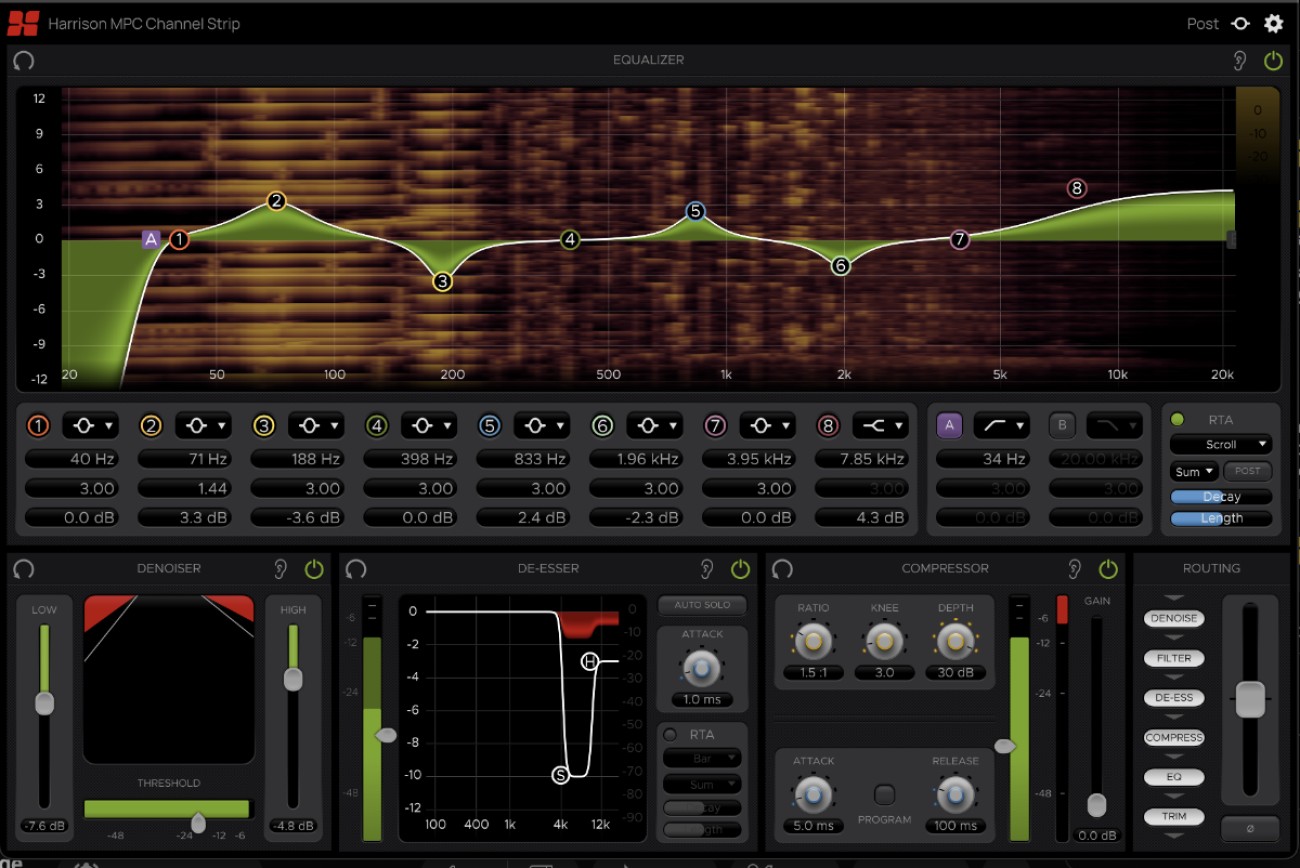Toggle the Decay switch in the RTA panel
Image resolution: width=1300 pixels, height=868 pixels.
click(1220, 496)
